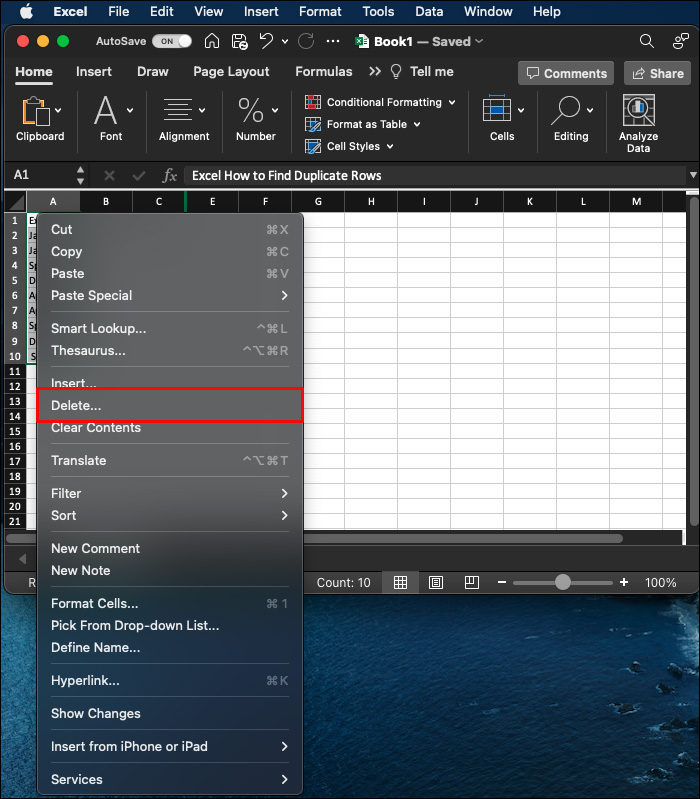Open the Undo history dropdown arrow

coord(285,41)
